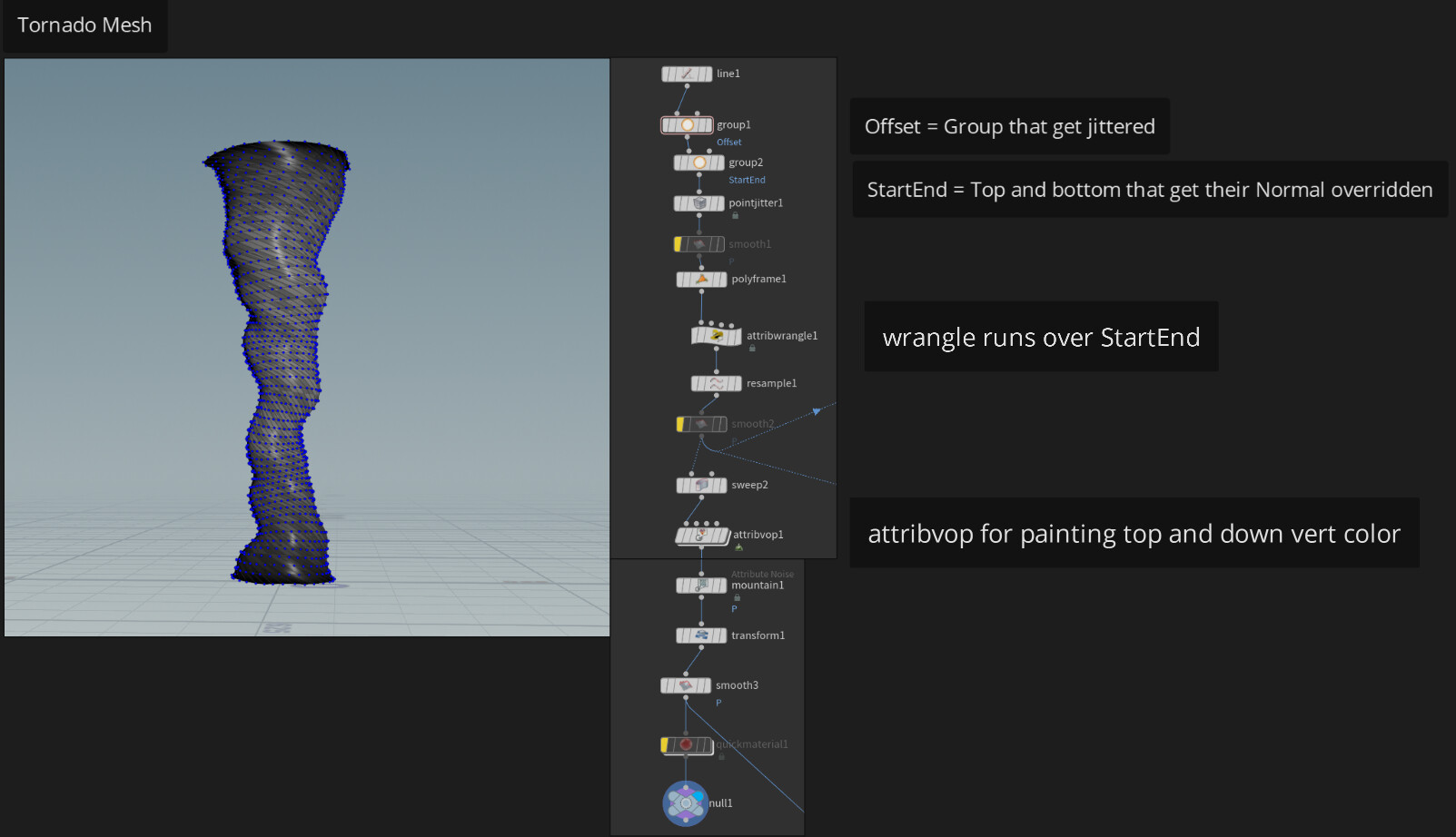Select the group1 node with orange circle
1456x837 pixels.
coord(687,125)
